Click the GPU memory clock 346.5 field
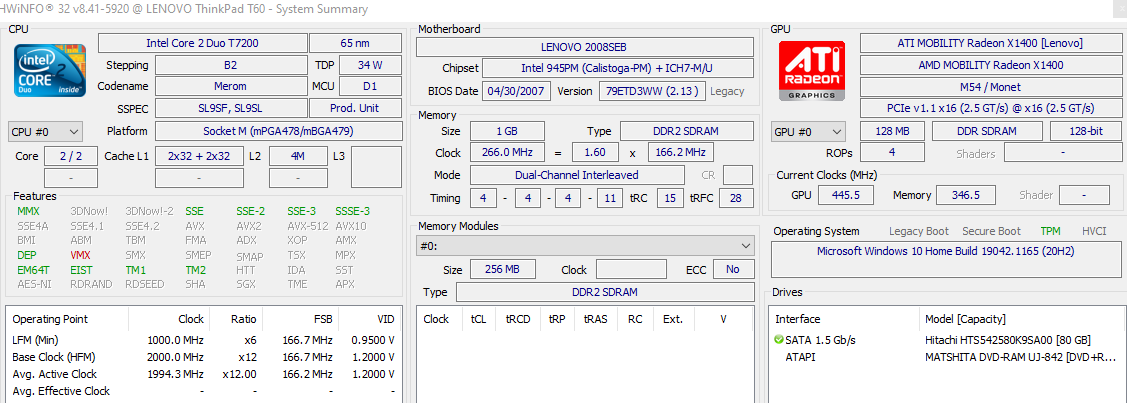 point(966,195)
